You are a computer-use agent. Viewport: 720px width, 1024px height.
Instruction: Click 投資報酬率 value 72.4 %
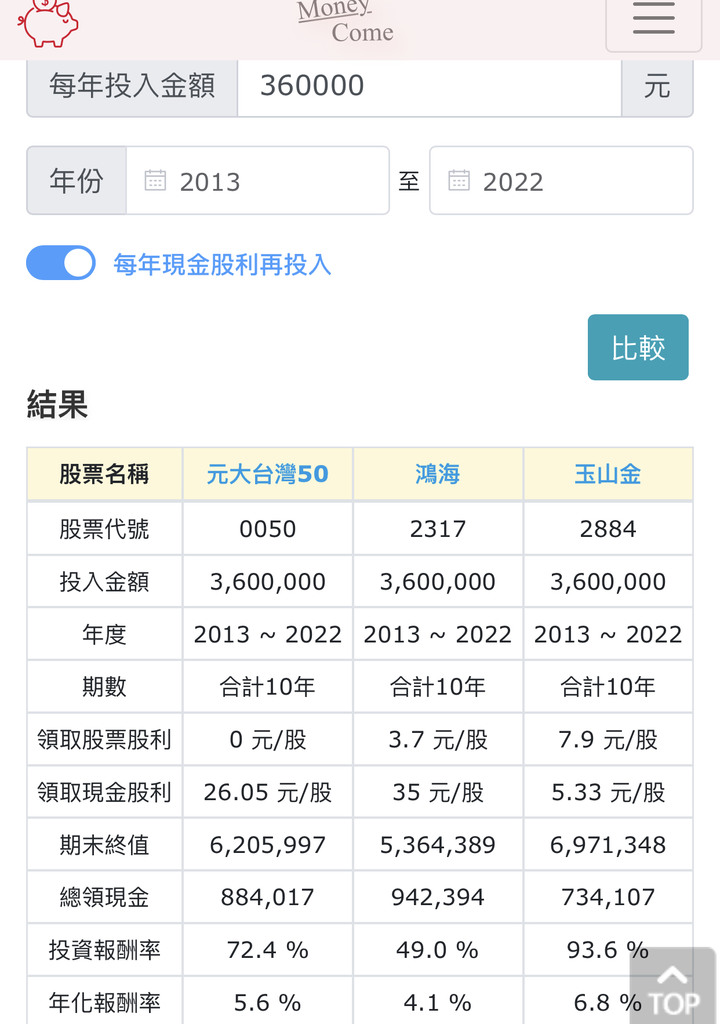point(268,950)
